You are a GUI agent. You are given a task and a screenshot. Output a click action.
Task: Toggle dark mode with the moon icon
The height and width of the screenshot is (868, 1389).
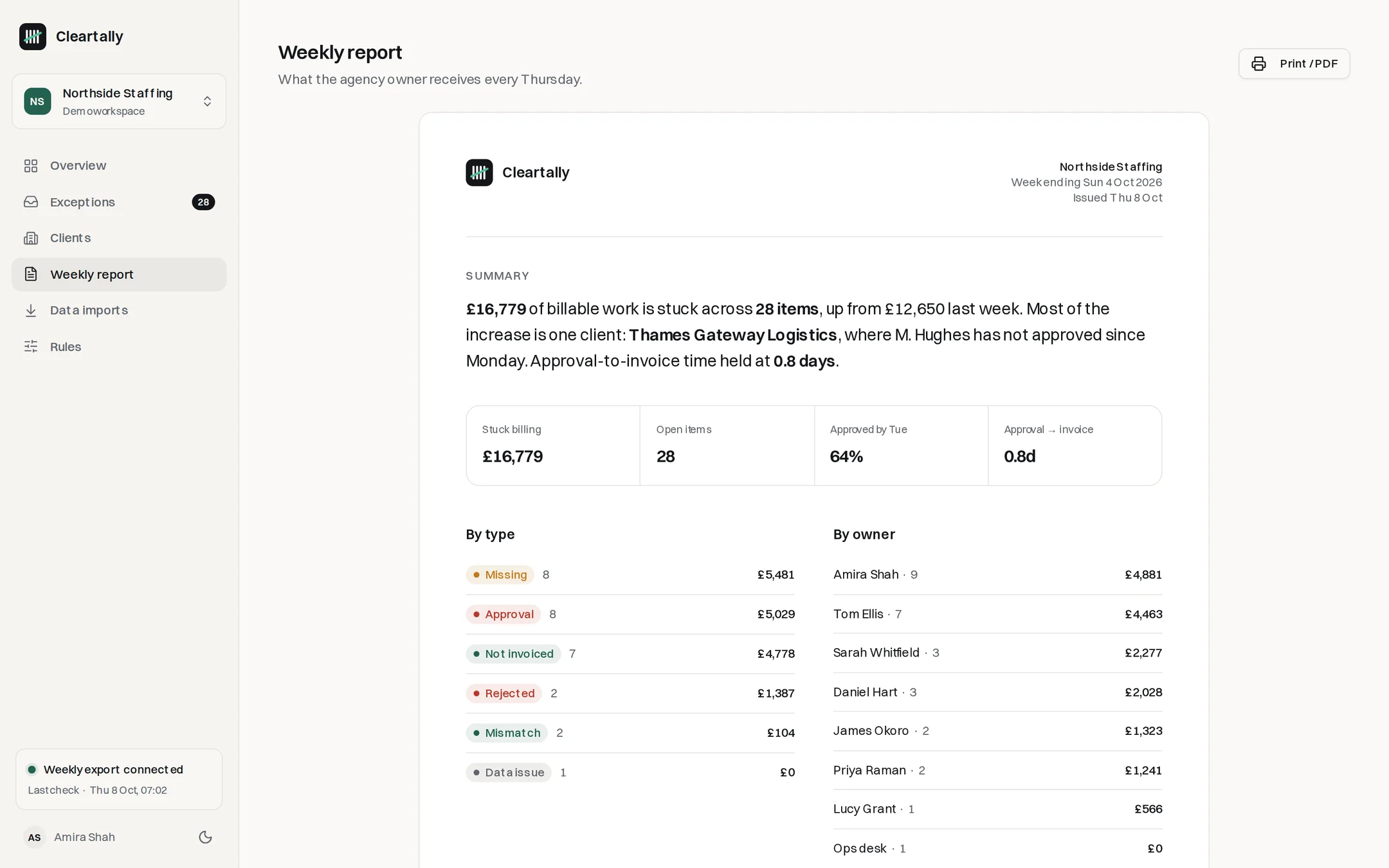[205, 837]
